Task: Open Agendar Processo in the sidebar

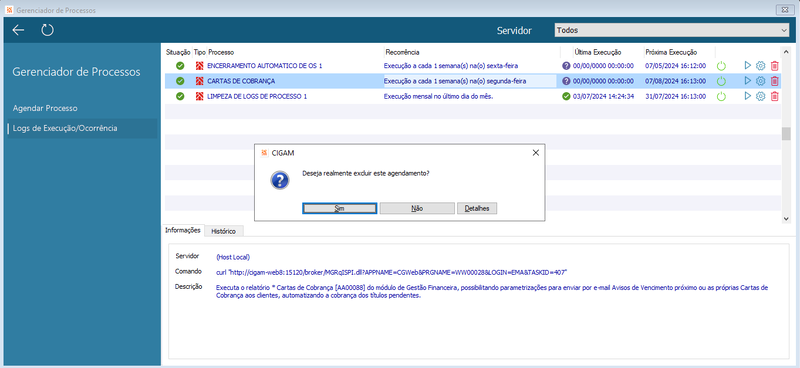Action: [45, 109]
